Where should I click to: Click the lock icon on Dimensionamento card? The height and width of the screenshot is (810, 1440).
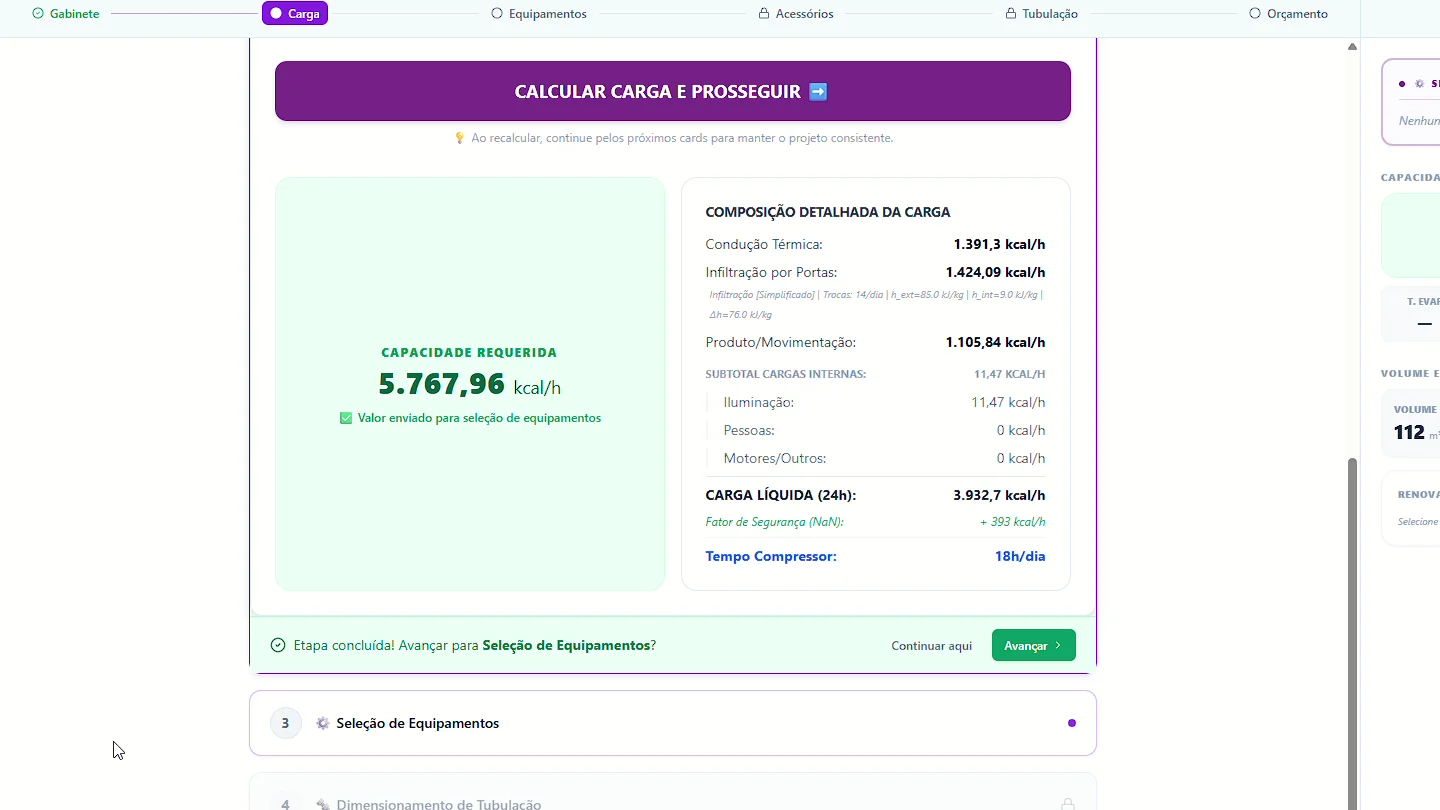point(1068,804)
